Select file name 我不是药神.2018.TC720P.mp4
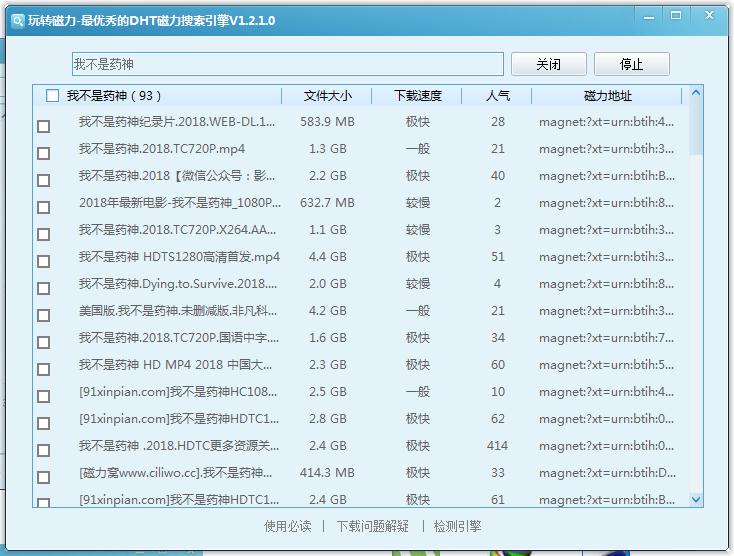 (x=162, y=149)
